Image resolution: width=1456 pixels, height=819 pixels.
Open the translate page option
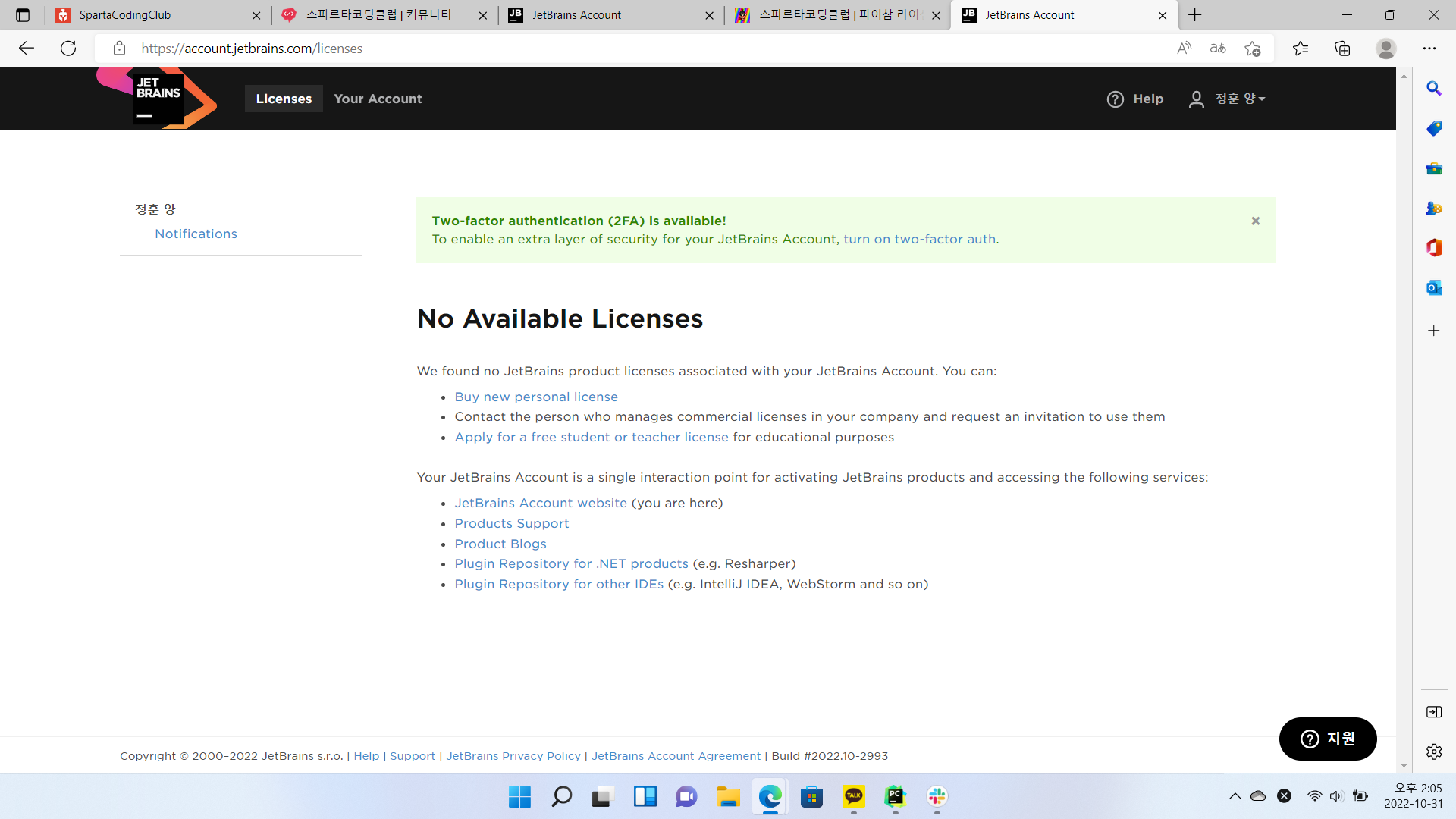[1218, 49]
